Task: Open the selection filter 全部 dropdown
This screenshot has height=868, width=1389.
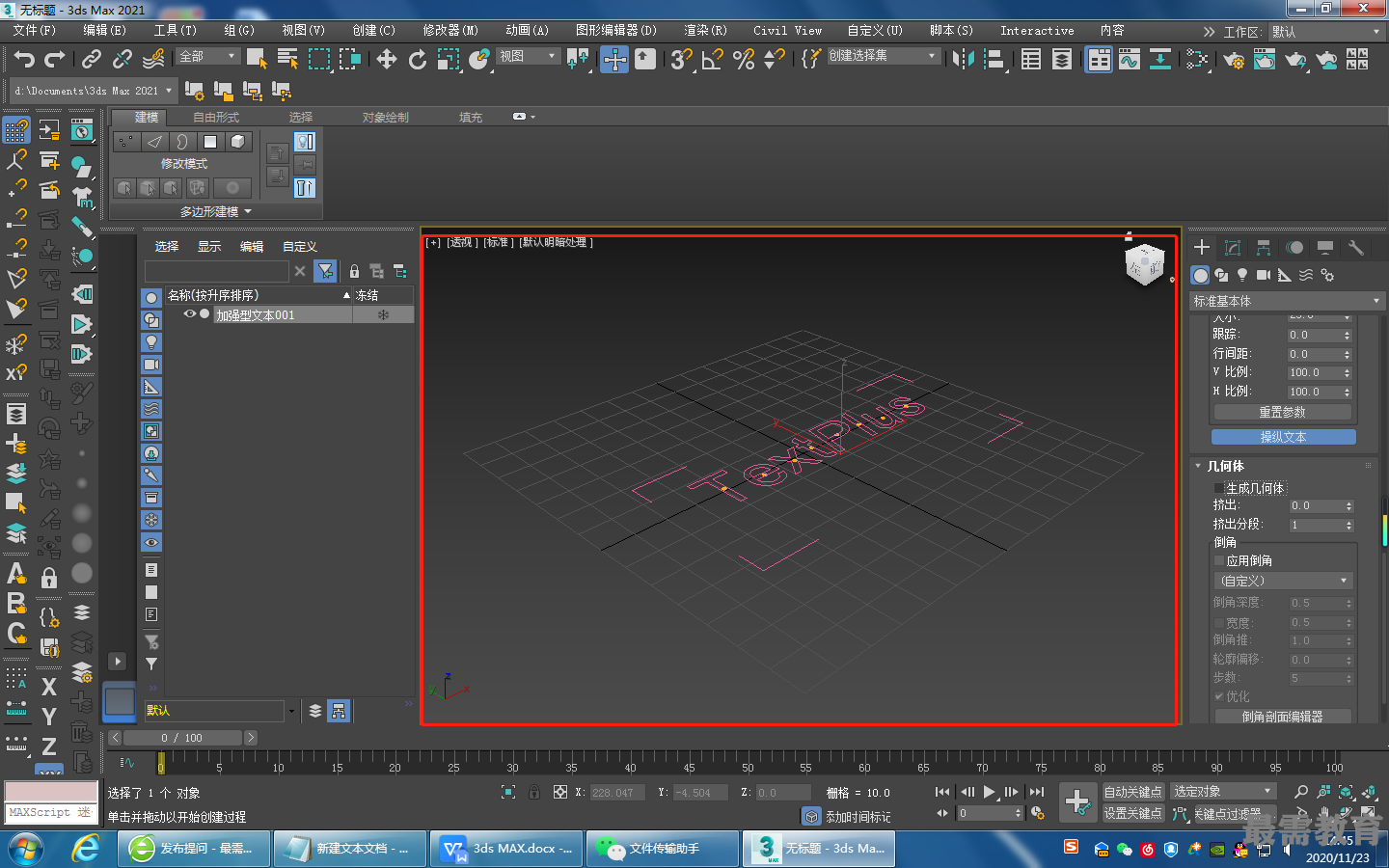Action: click(207, 57)
